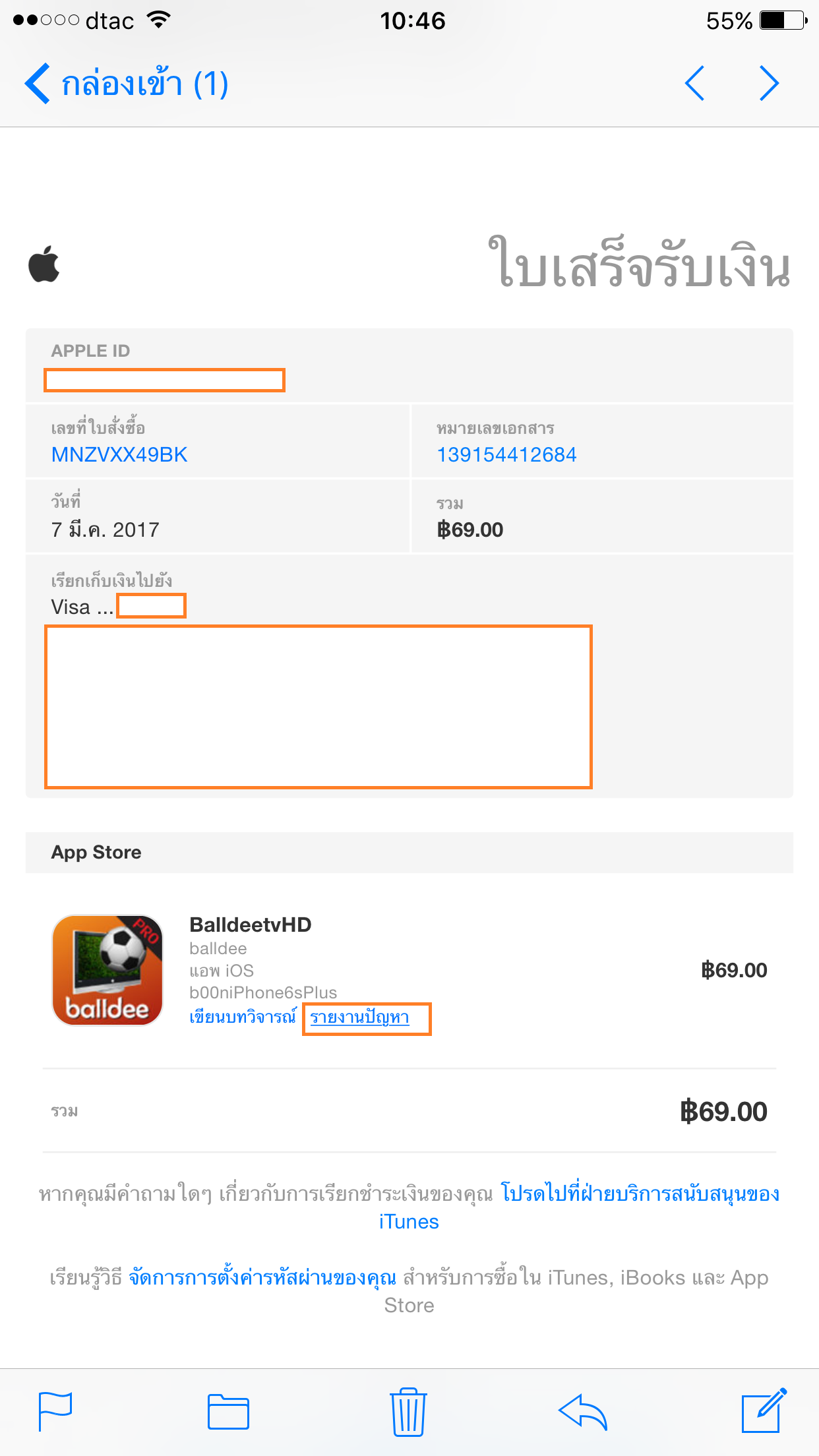The image size is (819, 1456).
Task: Open the จัดการการตั้งค่ารหัสผ่านของคุณ link
Action: coord(262,1278)
